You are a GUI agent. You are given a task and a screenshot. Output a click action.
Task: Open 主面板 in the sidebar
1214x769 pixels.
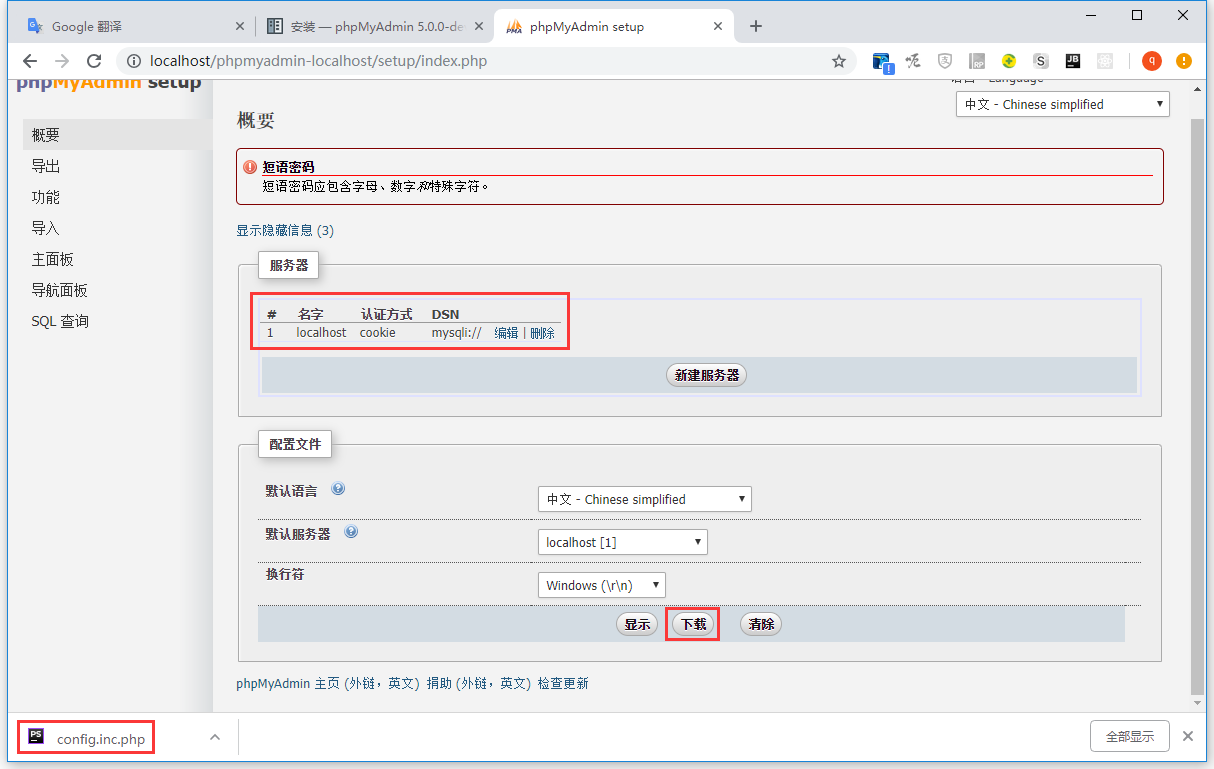53,259
